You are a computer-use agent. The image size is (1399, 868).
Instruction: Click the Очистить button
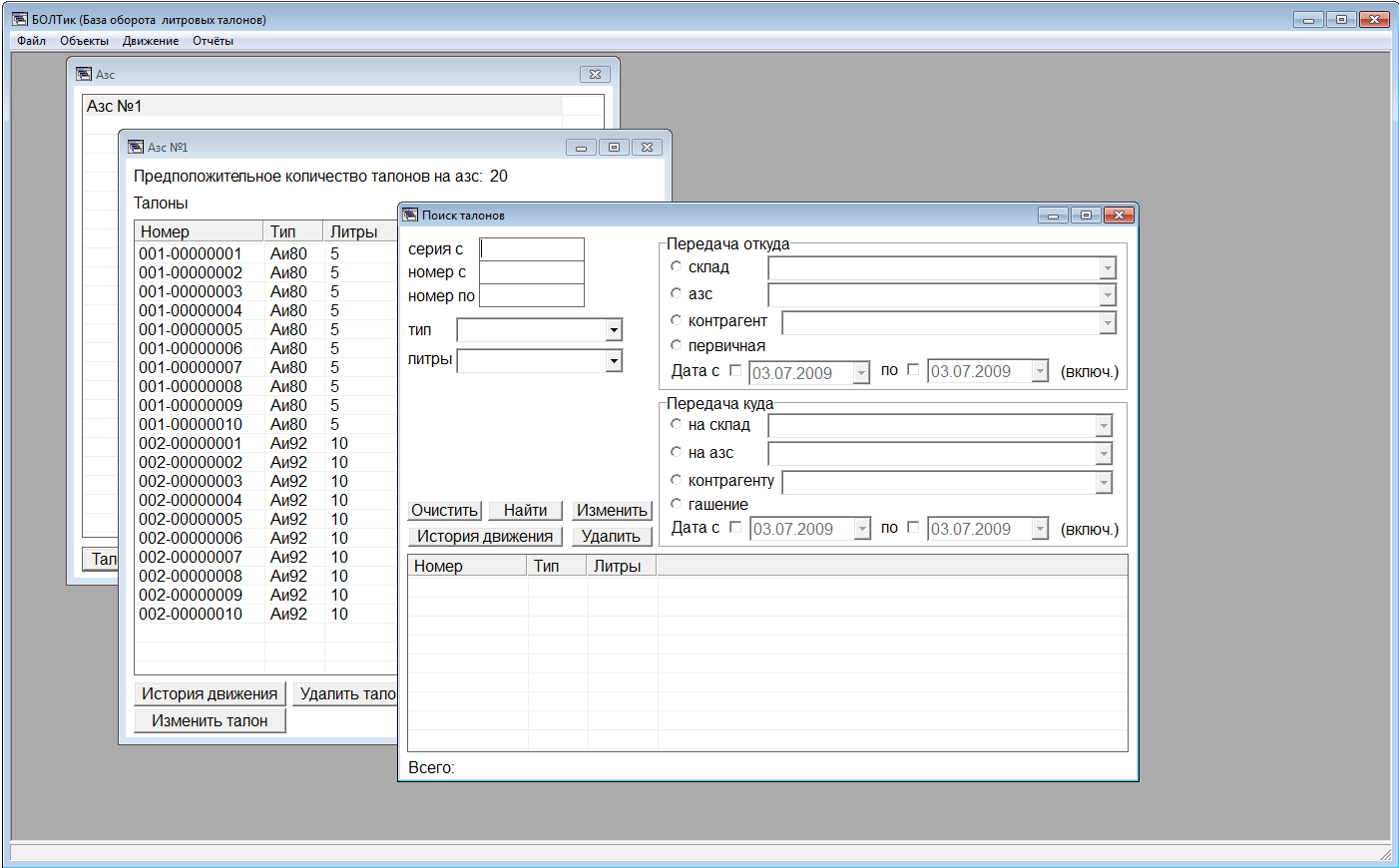point(444,510)
